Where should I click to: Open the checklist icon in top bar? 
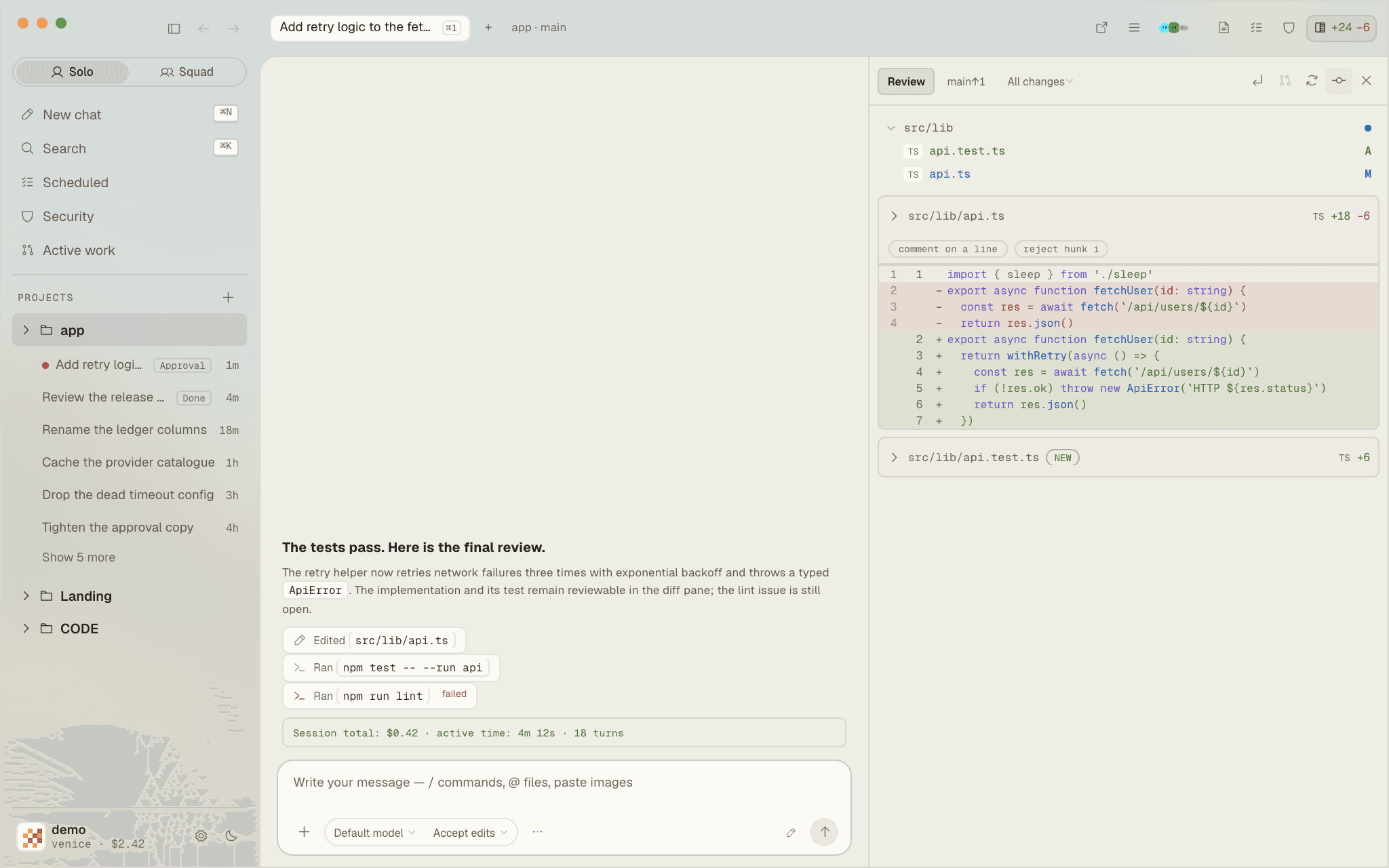(x=1256, y=28)
